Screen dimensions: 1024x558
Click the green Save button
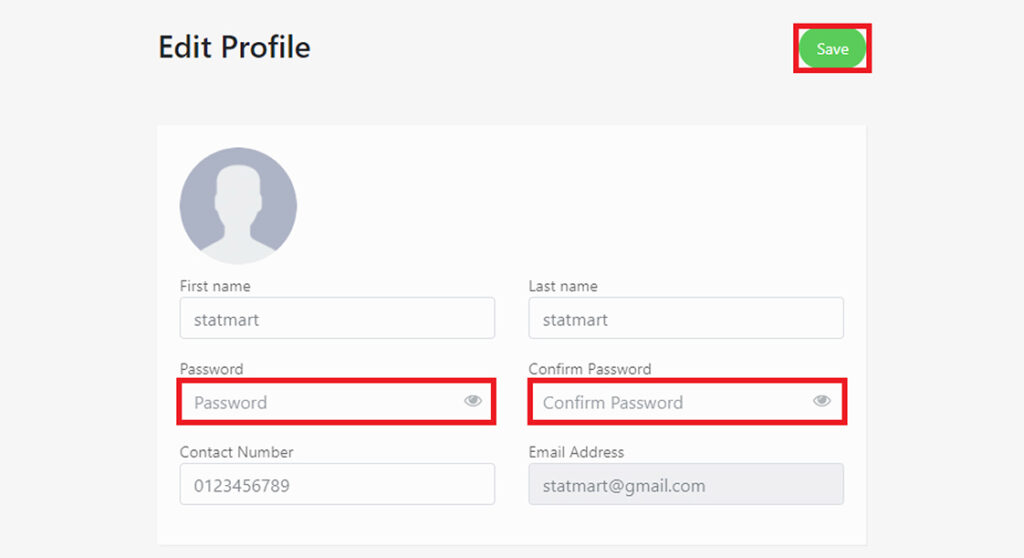coord(833,49)
